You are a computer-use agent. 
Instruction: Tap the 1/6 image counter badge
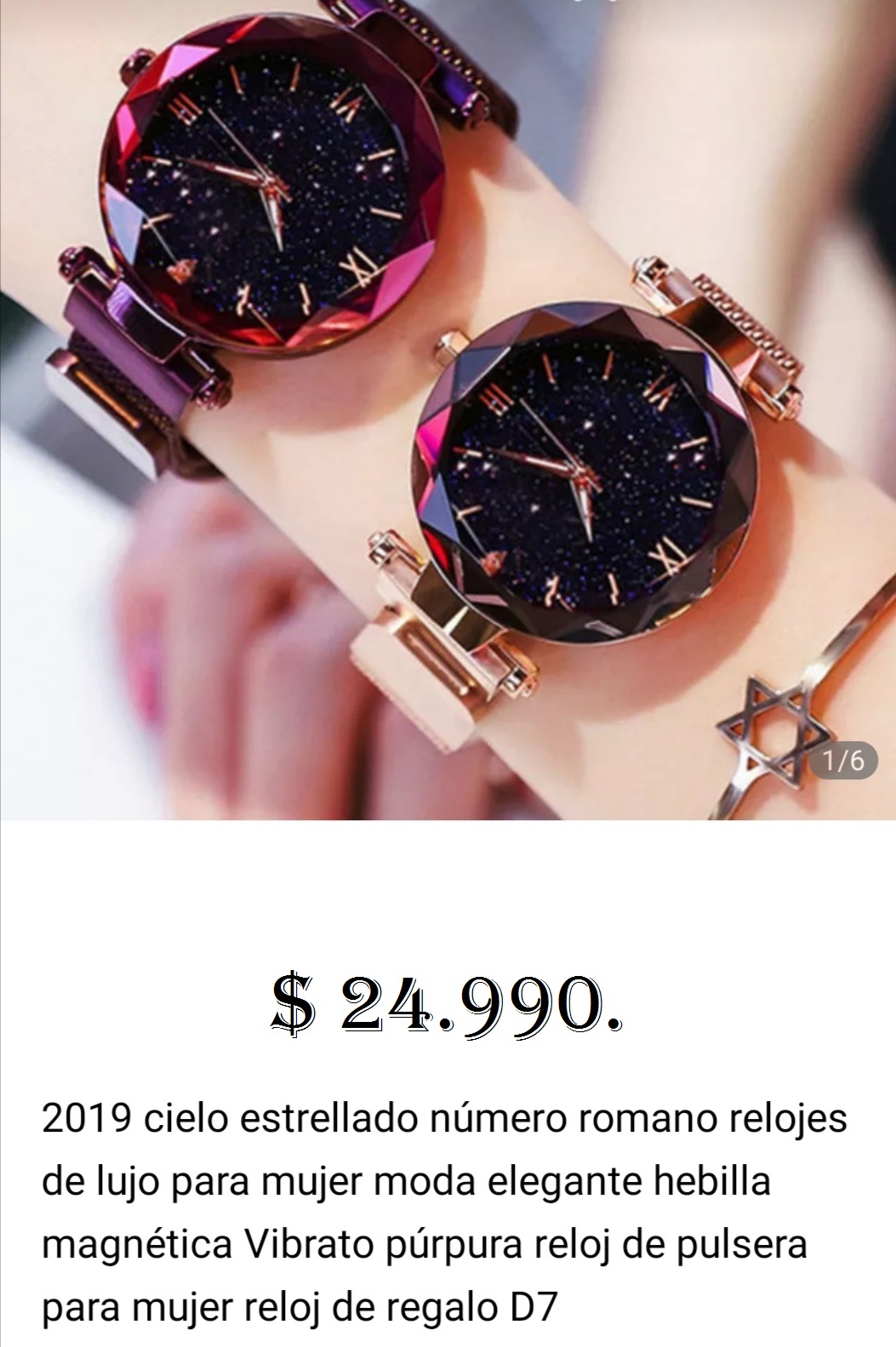[x=843, y=760]
